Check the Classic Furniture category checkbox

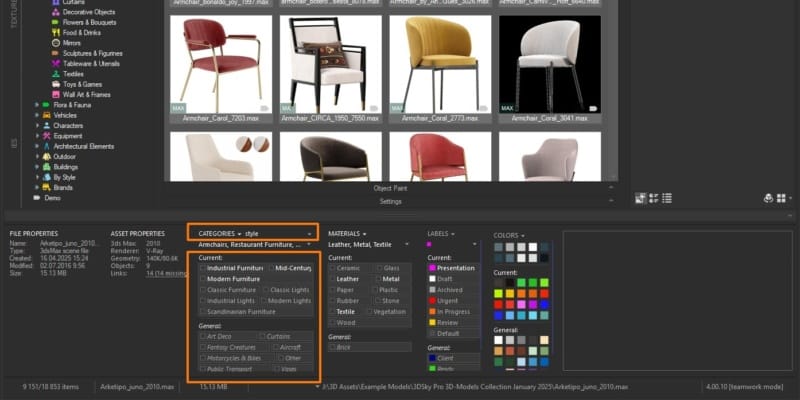tap(203, 290)
